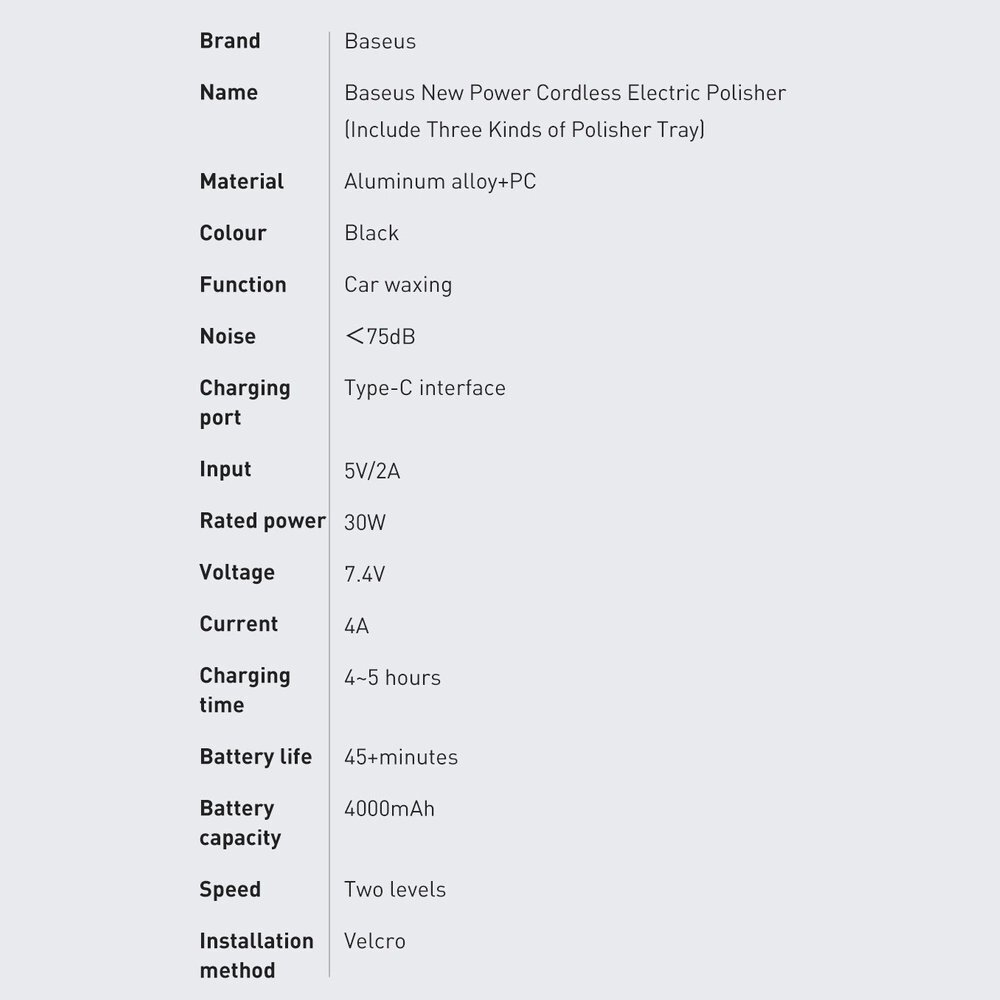Select the '4000mAh' battery capacity value

click(390, 808)
